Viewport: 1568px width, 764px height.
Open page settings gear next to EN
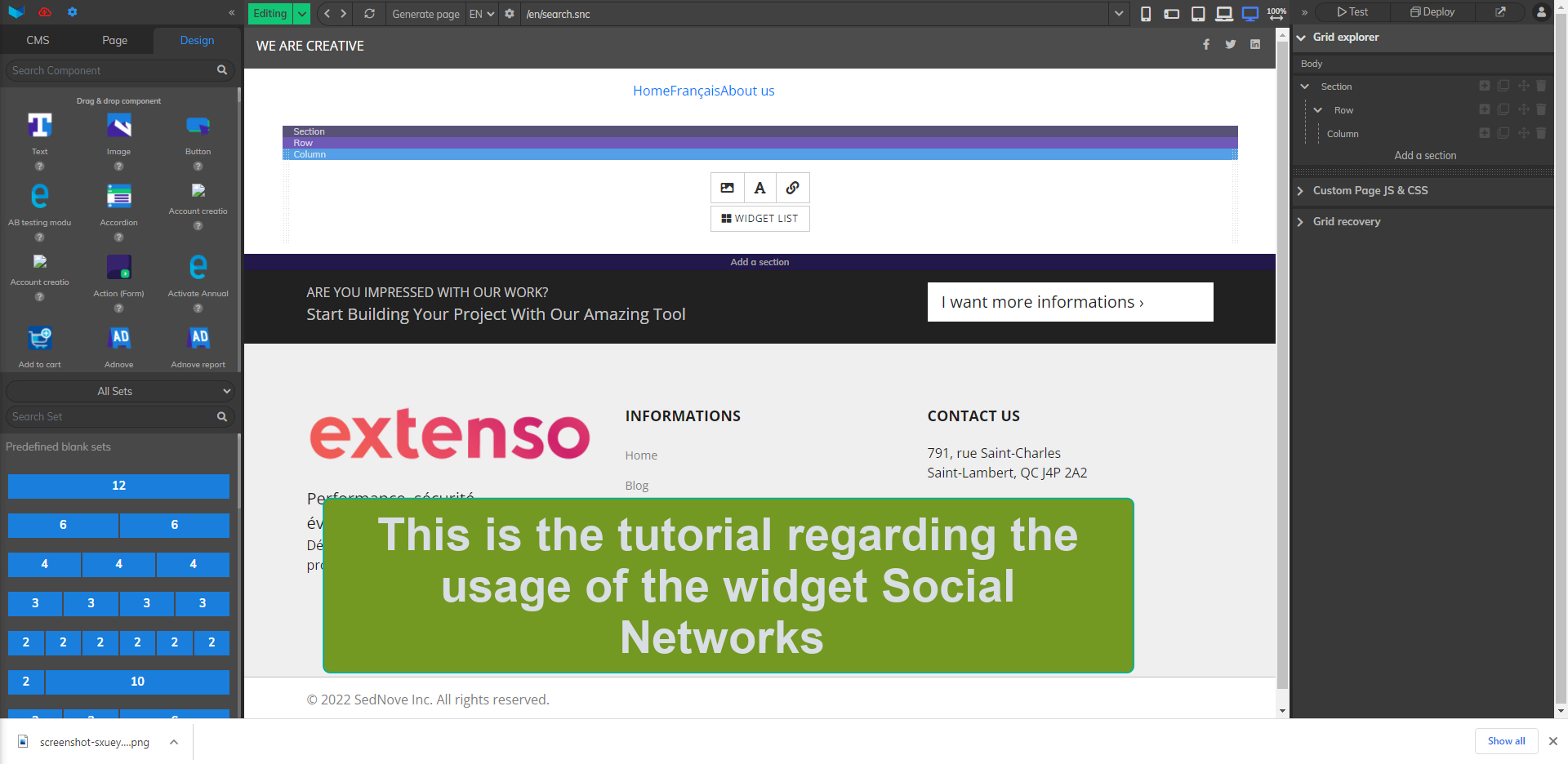point(510,14)
